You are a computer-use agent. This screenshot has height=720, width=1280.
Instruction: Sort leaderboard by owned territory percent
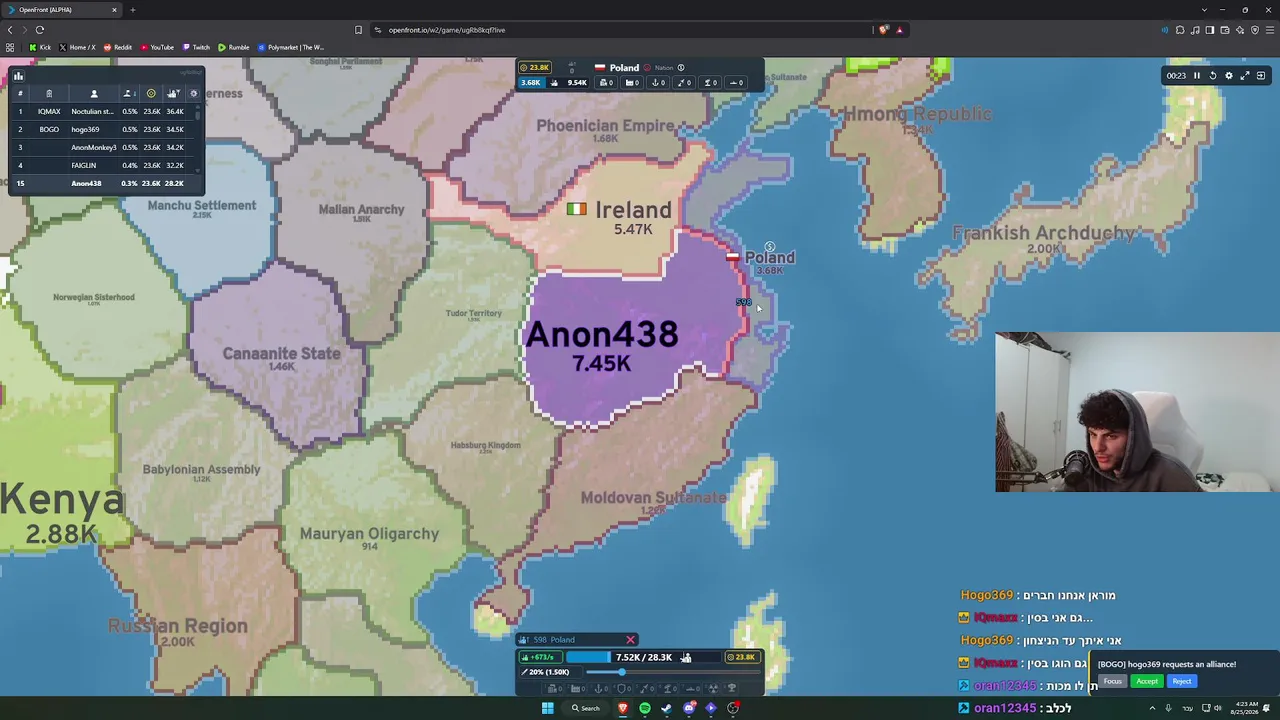pyautogui.click(x=129, y=93)
